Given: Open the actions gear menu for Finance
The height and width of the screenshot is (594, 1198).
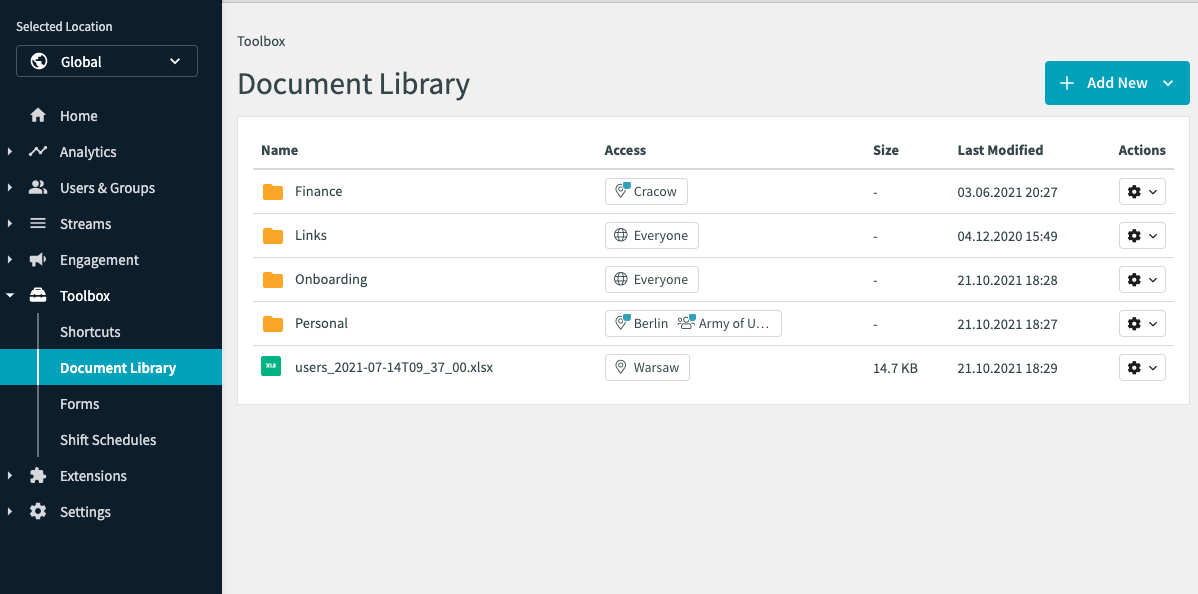Looking at the screenshot, I should click(x=1142, y=192).
